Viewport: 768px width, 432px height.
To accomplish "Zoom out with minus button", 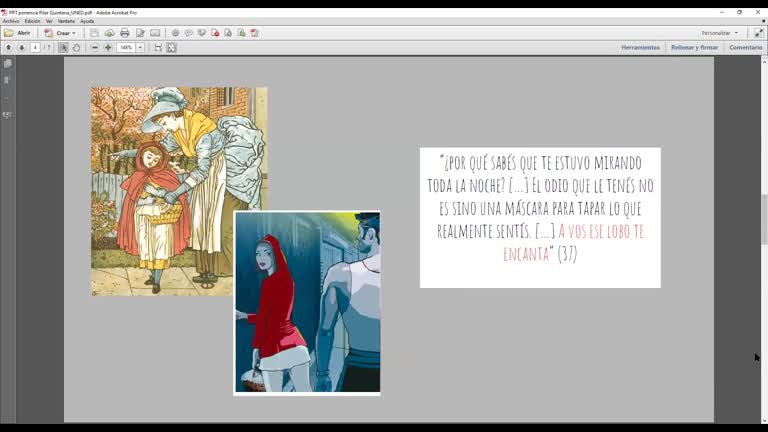I will 95,47.
